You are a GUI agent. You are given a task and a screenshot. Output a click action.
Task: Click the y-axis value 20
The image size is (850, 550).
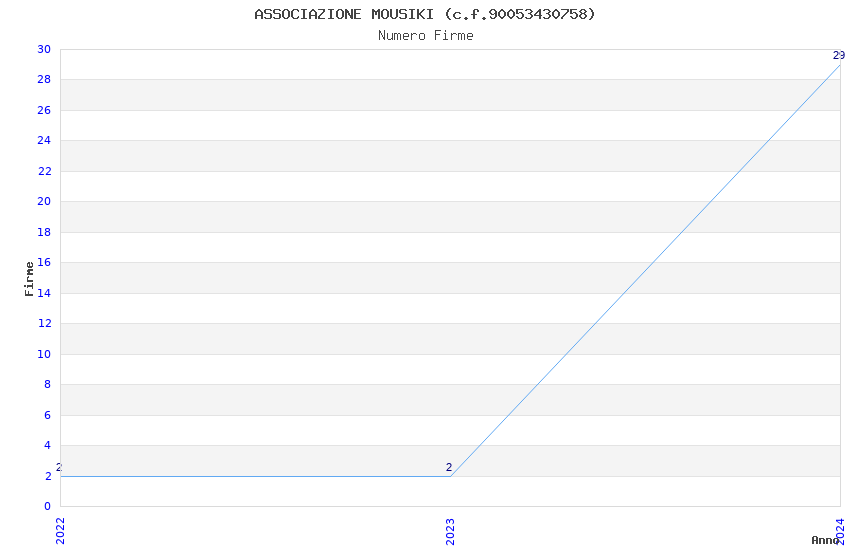tap(44, 202)
